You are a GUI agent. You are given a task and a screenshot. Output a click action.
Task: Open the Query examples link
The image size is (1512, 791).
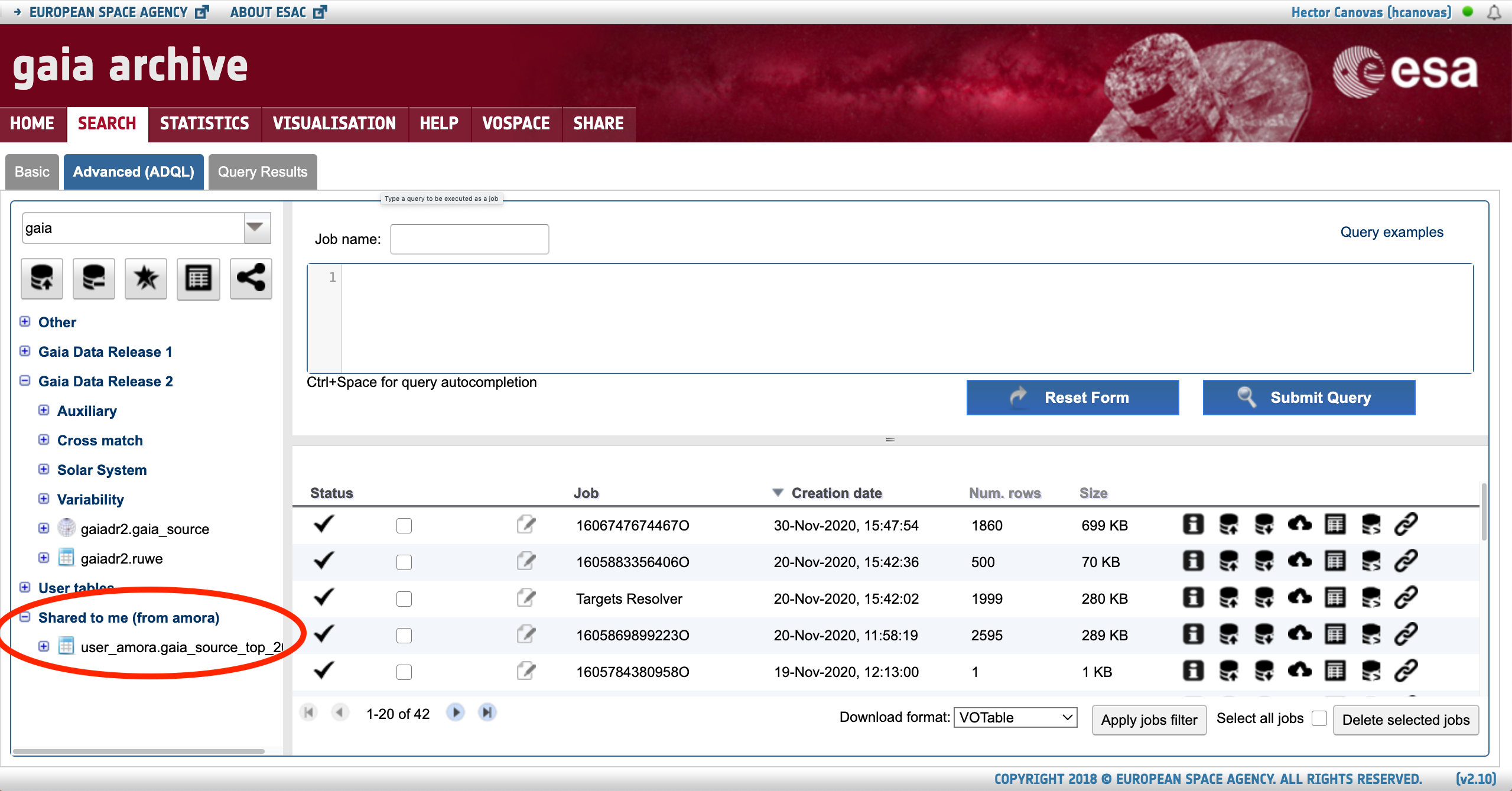pos(1391,232)
